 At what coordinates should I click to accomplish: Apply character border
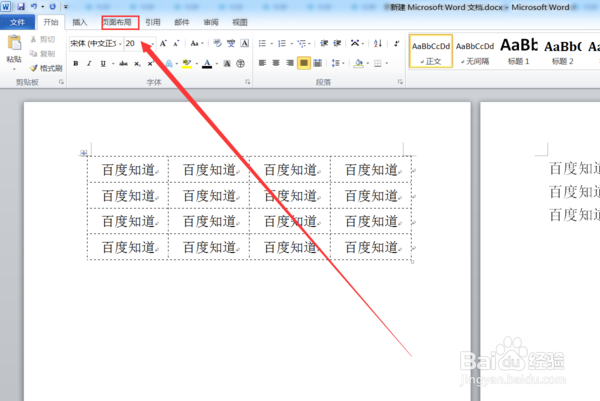pyautogui.click(x=245, y=43)
